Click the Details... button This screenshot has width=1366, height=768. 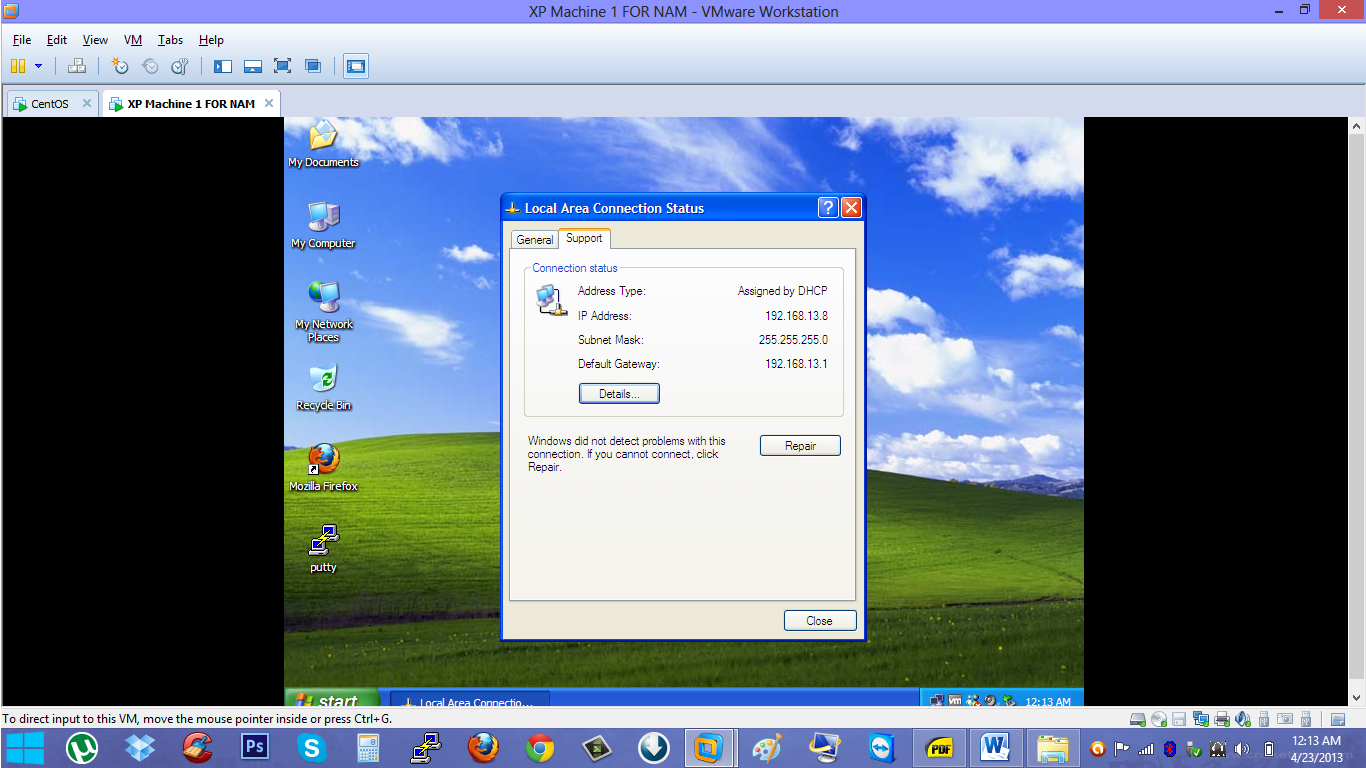619,394
